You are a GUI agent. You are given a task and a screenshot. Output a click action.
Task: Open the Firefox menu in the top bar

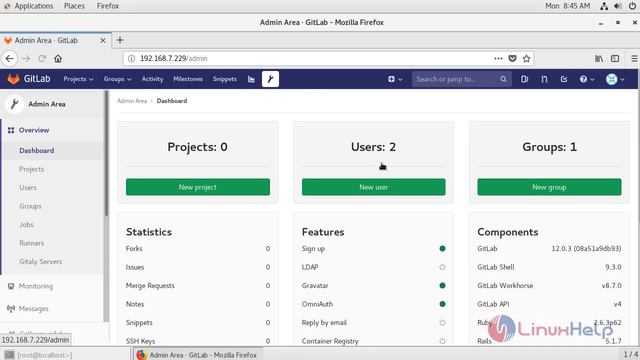point(108,6)
